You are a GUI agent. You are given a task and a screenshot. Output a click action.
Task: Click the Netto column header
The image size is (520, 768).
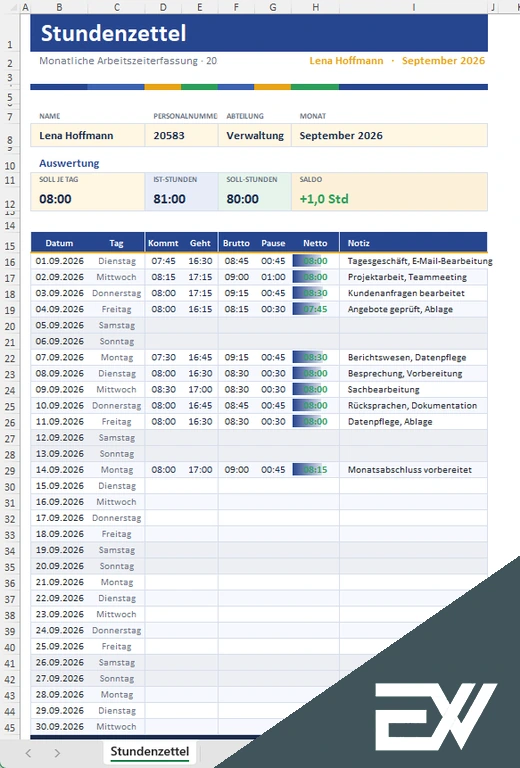pos(315,243)
